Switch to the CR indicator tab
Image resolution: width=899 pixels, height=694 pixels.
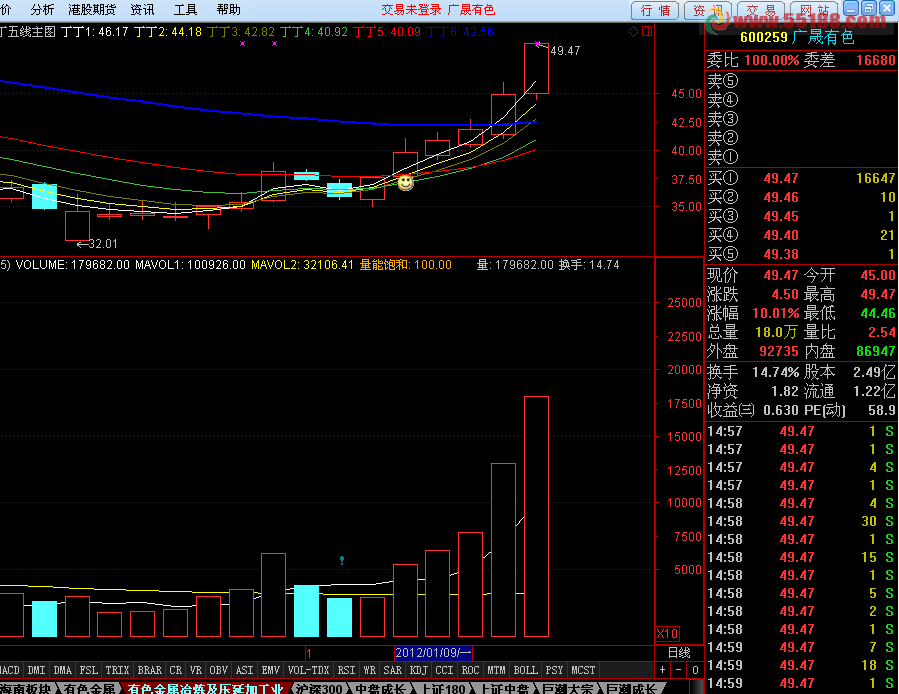click(175, 670)
